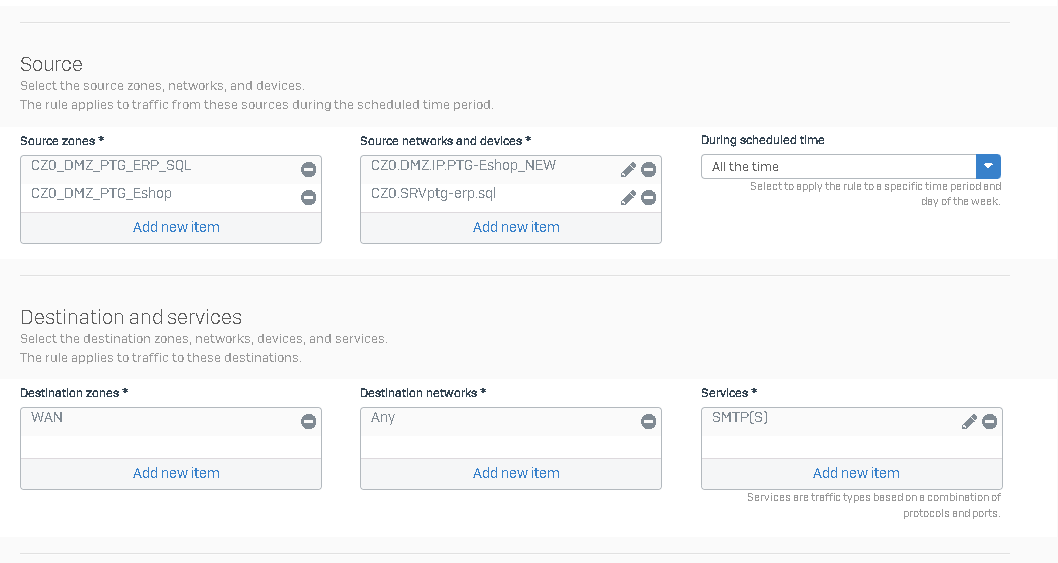The height and width of the screenshot is (563, 1058).
Task: Remove CZO_DMZ_PTG_ERP_SQL source zone
Action: tap(308, 169)
